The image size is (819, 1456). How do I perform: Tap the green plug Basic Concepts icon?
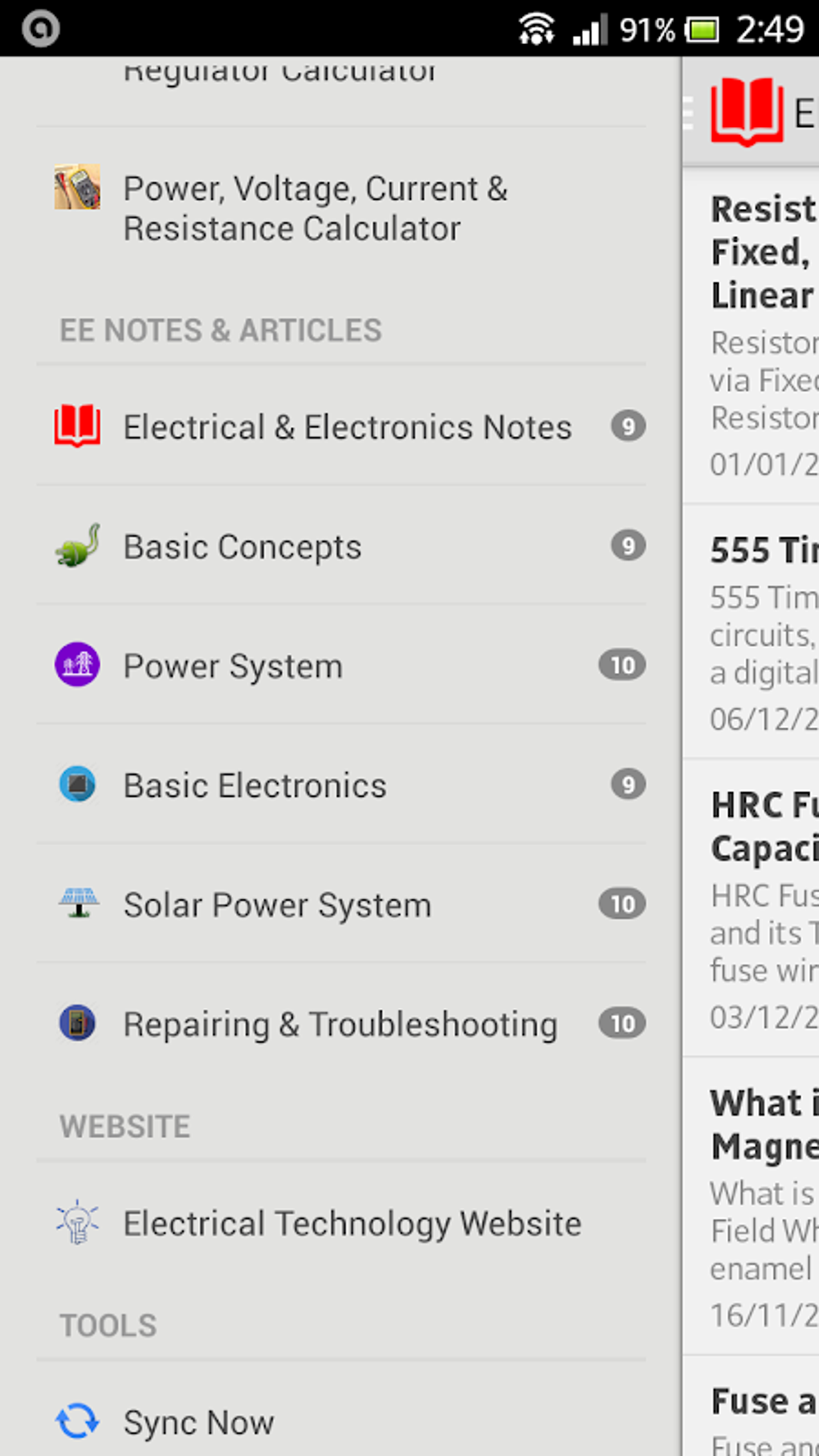click(77, 545)
